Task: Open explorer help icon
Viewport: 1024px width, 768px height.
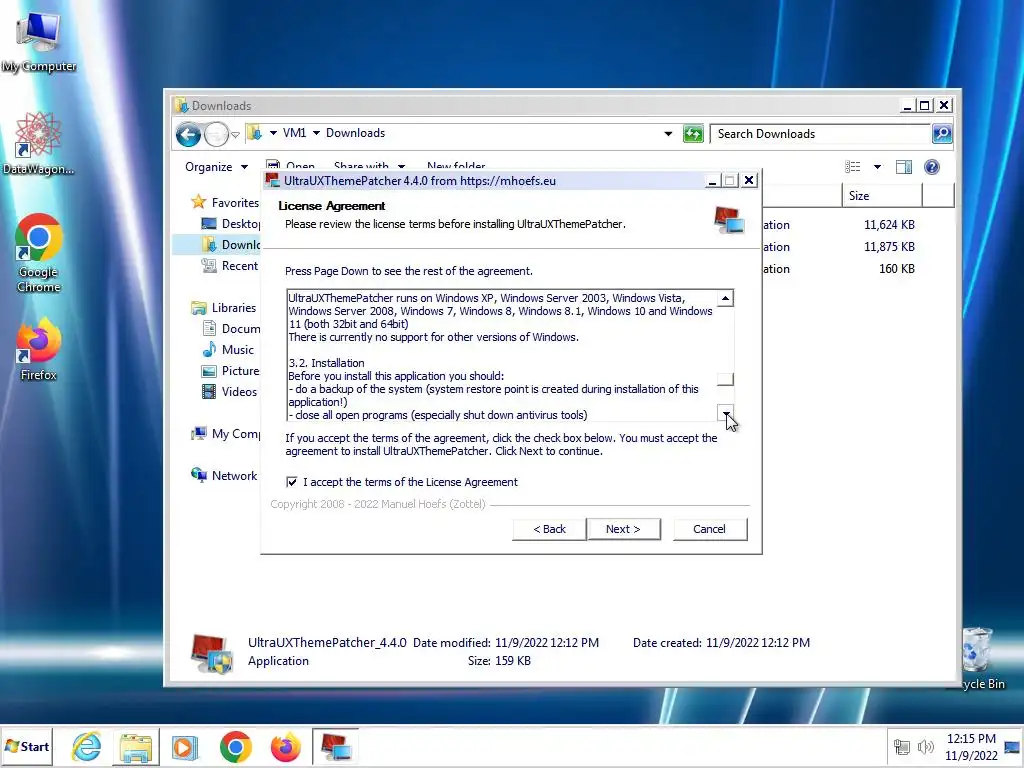Action: (932, 167)
